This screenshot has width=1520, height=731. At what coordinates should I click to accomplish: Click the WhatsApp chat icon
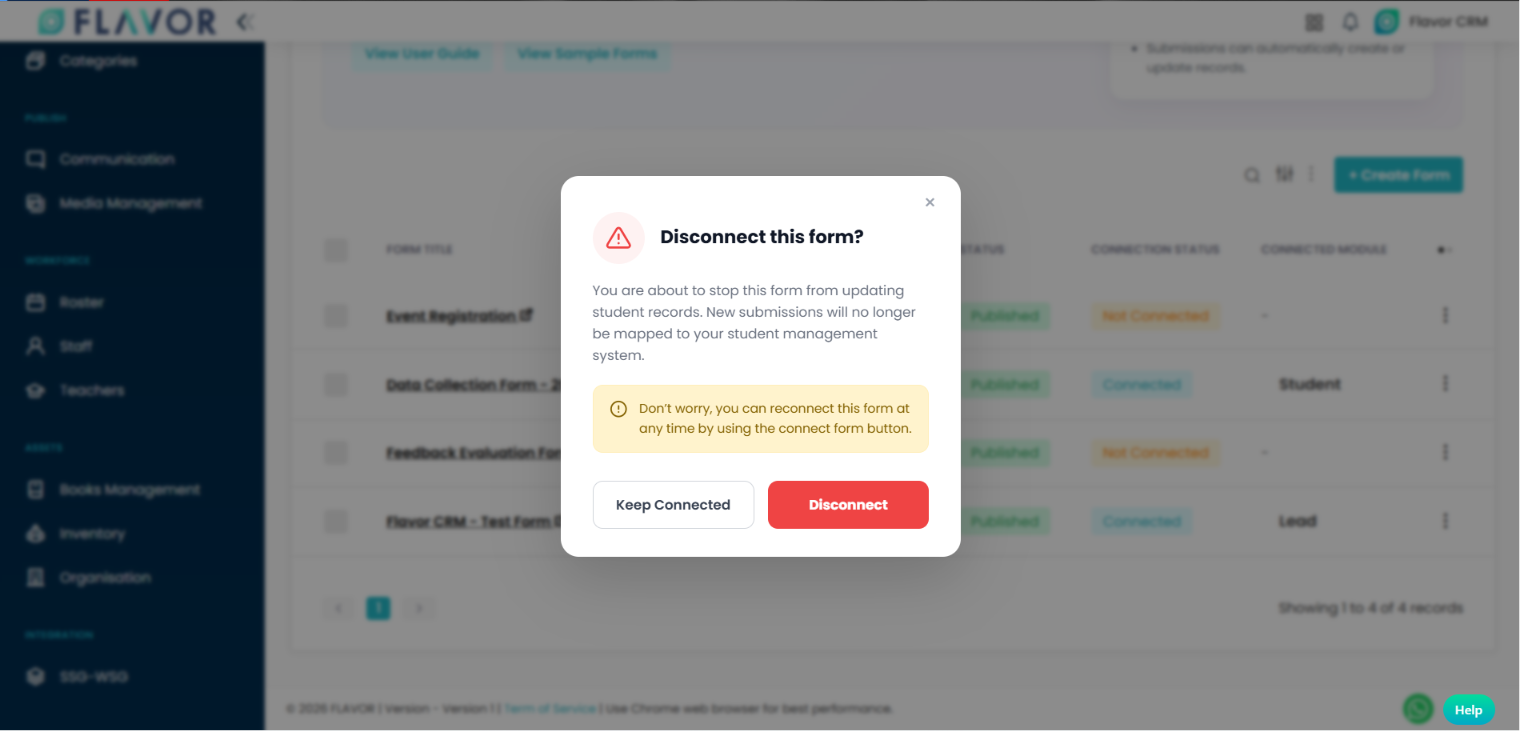[x=1418, y=709]
